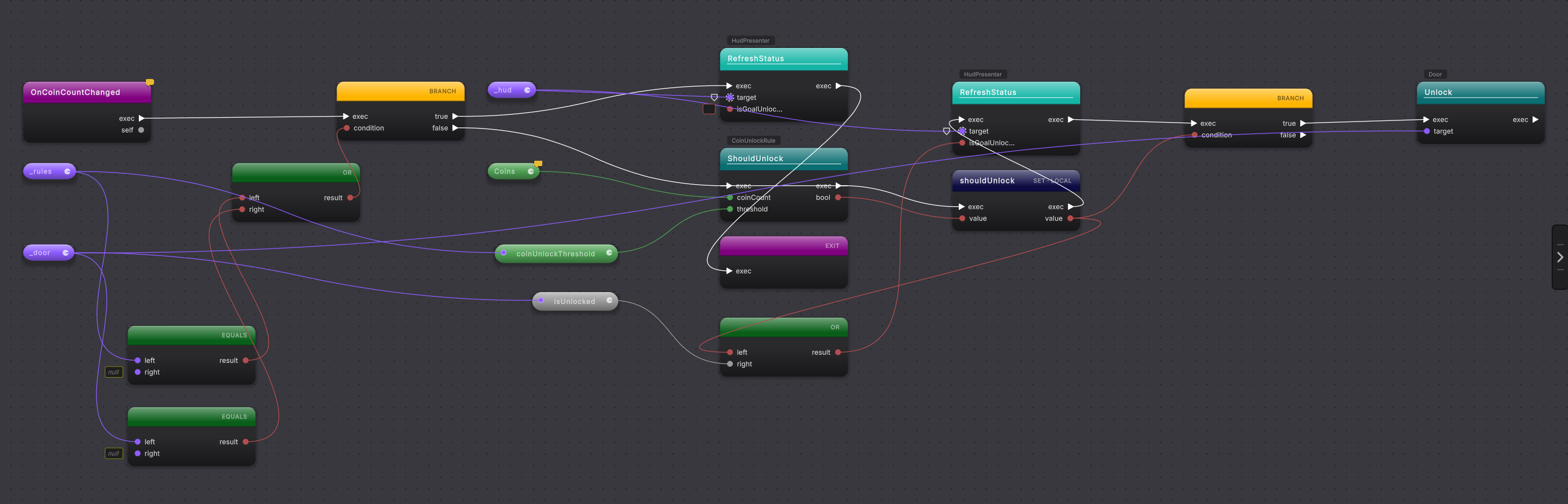Click the exec output arrow of OnCoinCountChanged
Screen dimensions: 1568x504
click(x=141, y=118)
